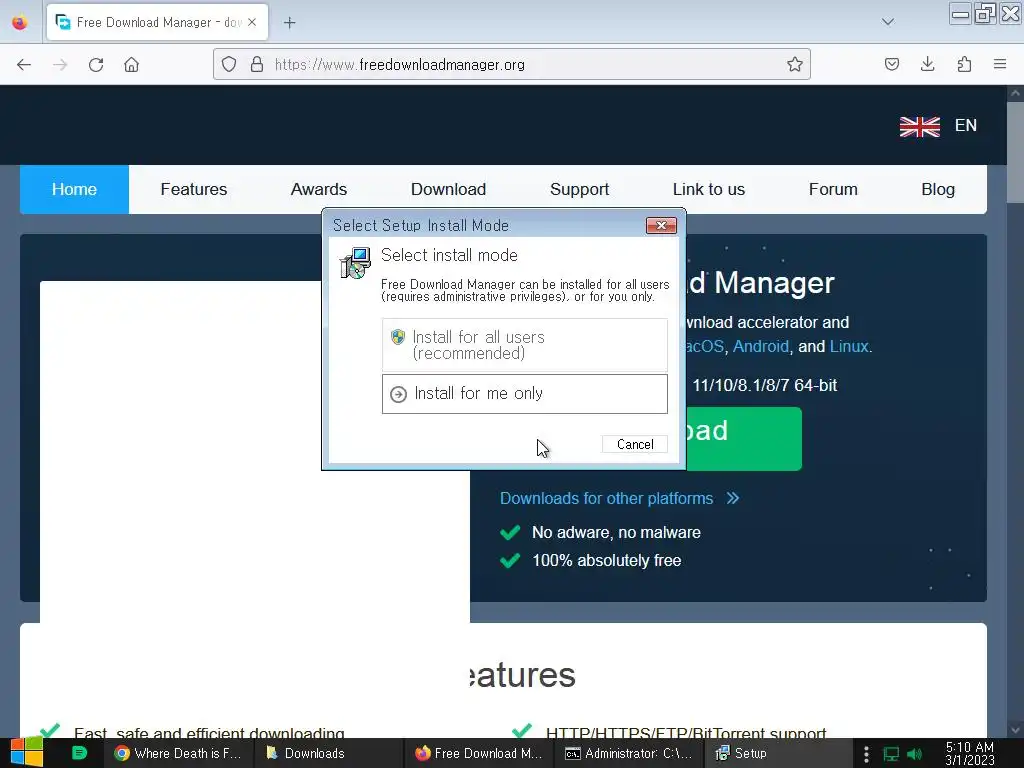Click the padlock site security icon
This screenshot has height=768, width=1024.
[257, 65]
